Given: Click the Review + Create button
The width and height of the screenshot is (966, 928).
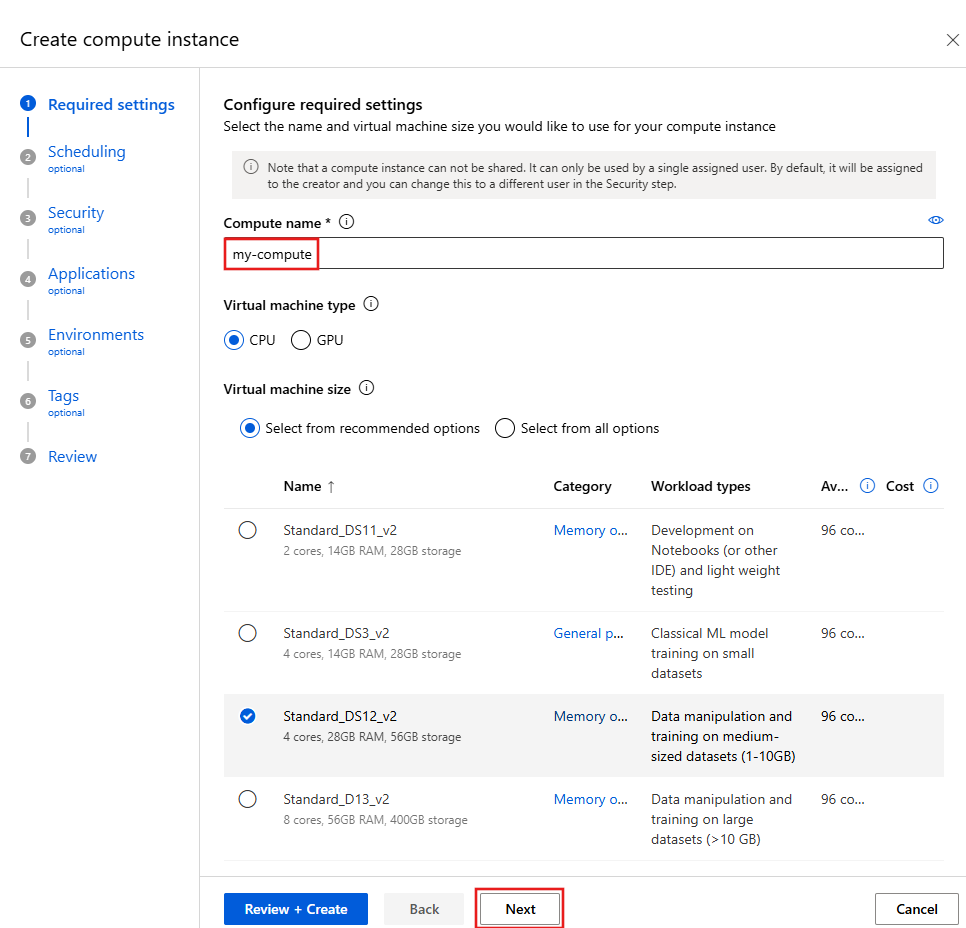Looking at the screenshot, I should click(295, 909).
